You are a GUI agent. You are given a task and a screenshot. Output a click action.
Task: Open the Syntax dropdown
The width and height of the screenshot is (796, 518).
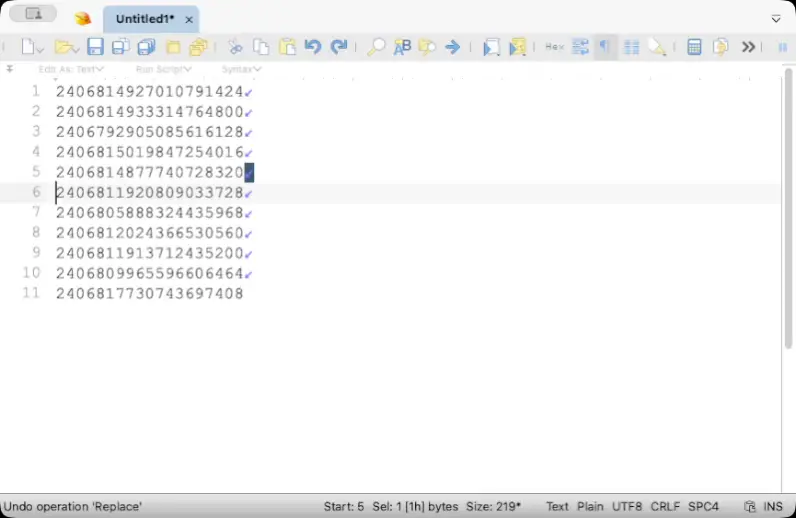241,69
